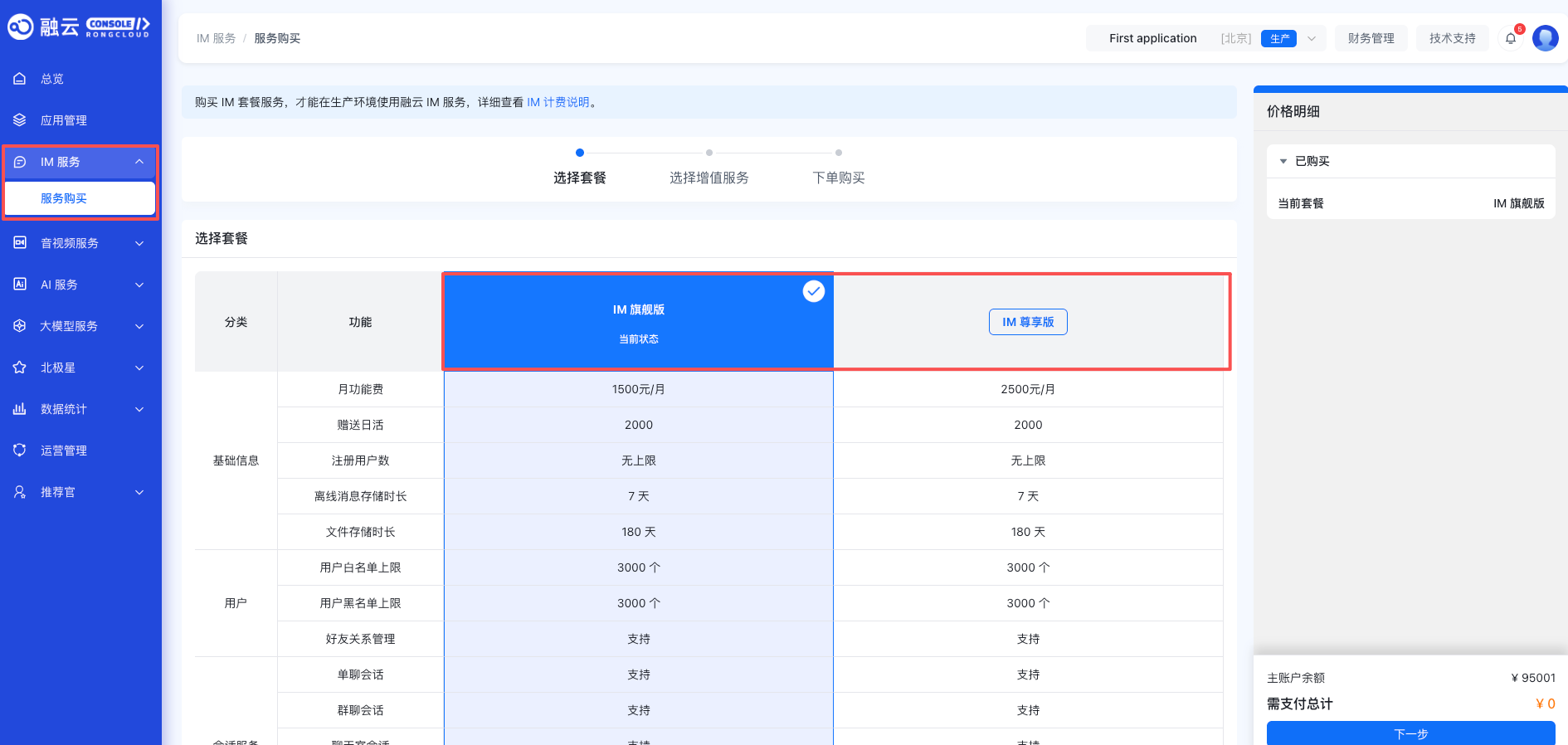Click the 单聊会话 row label
Image resolution: width=1568 pixels, height=745 pixels.
click(x=361, y=674)
